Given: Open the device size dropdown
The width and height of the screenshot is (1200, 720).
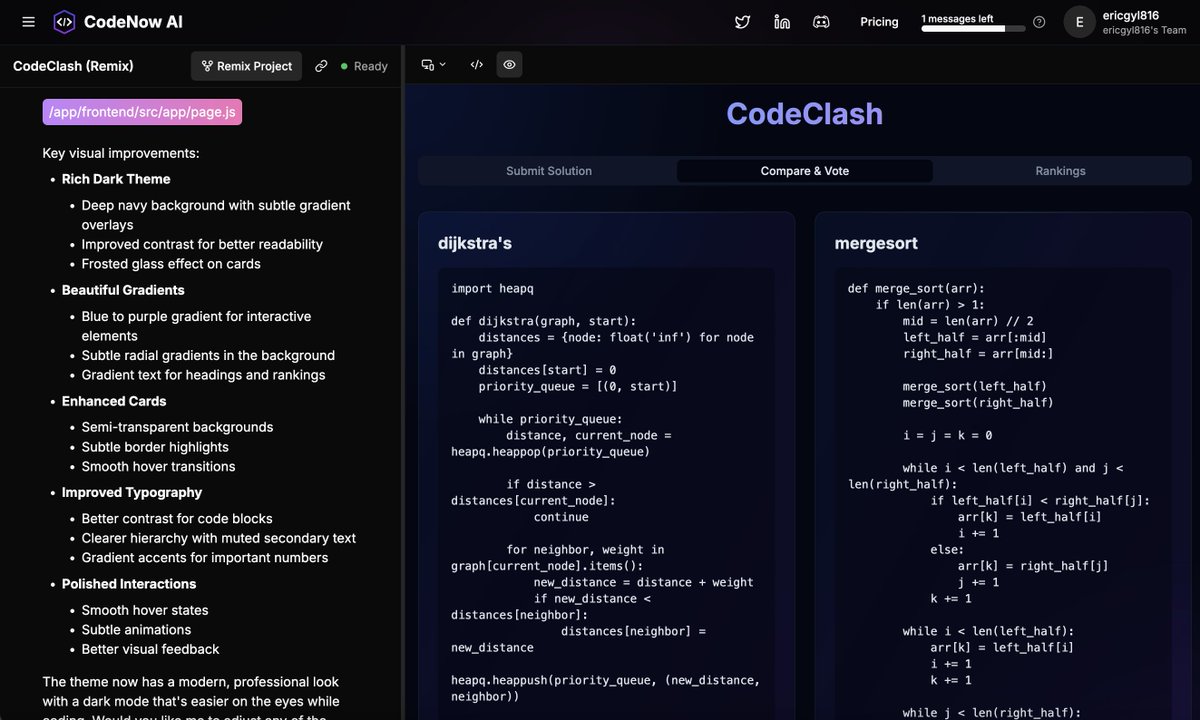Looking at the screenshot, I should 433,65.
